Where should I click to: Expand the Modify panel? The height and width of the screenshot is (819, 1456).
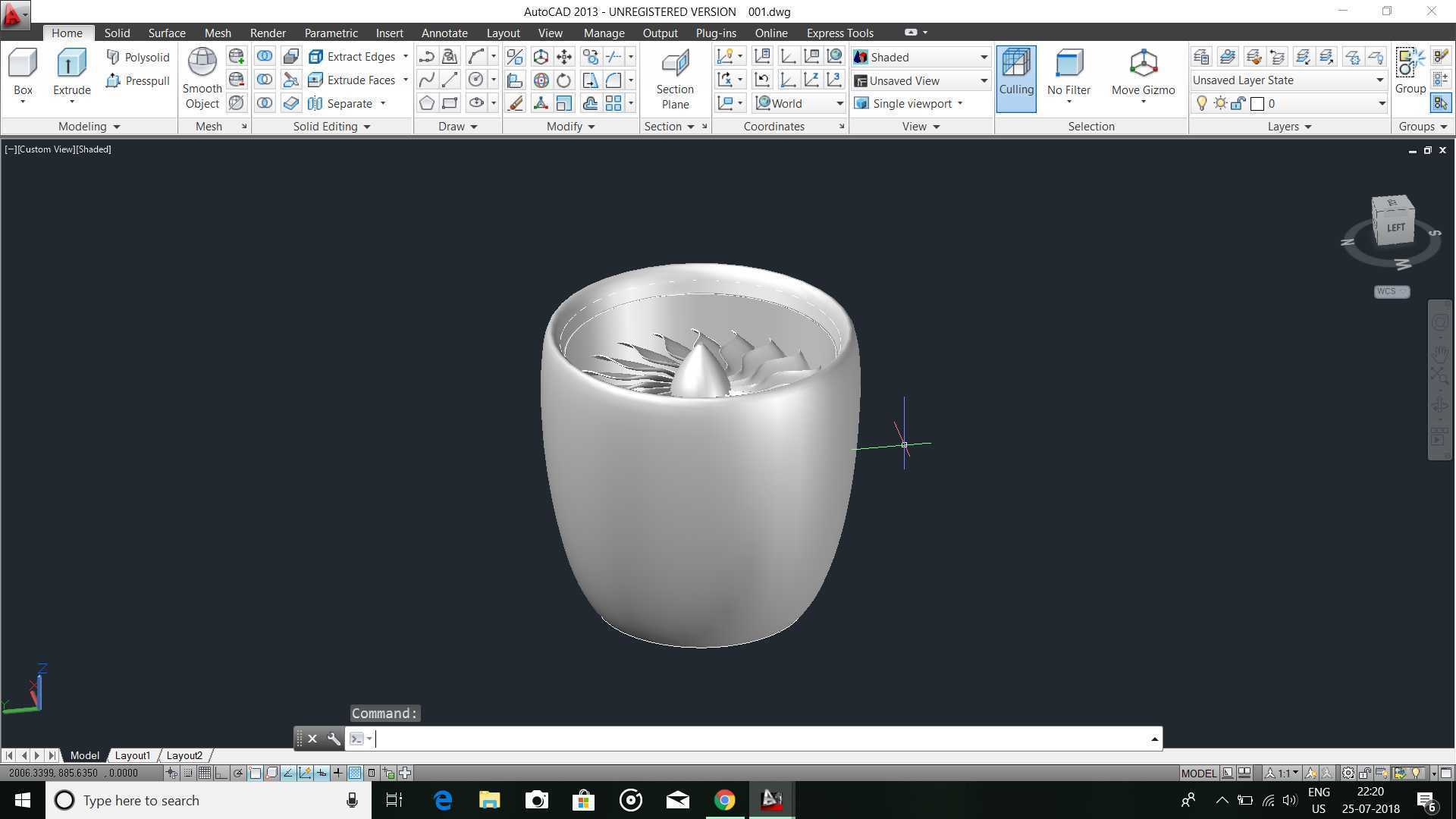point(571,126)
